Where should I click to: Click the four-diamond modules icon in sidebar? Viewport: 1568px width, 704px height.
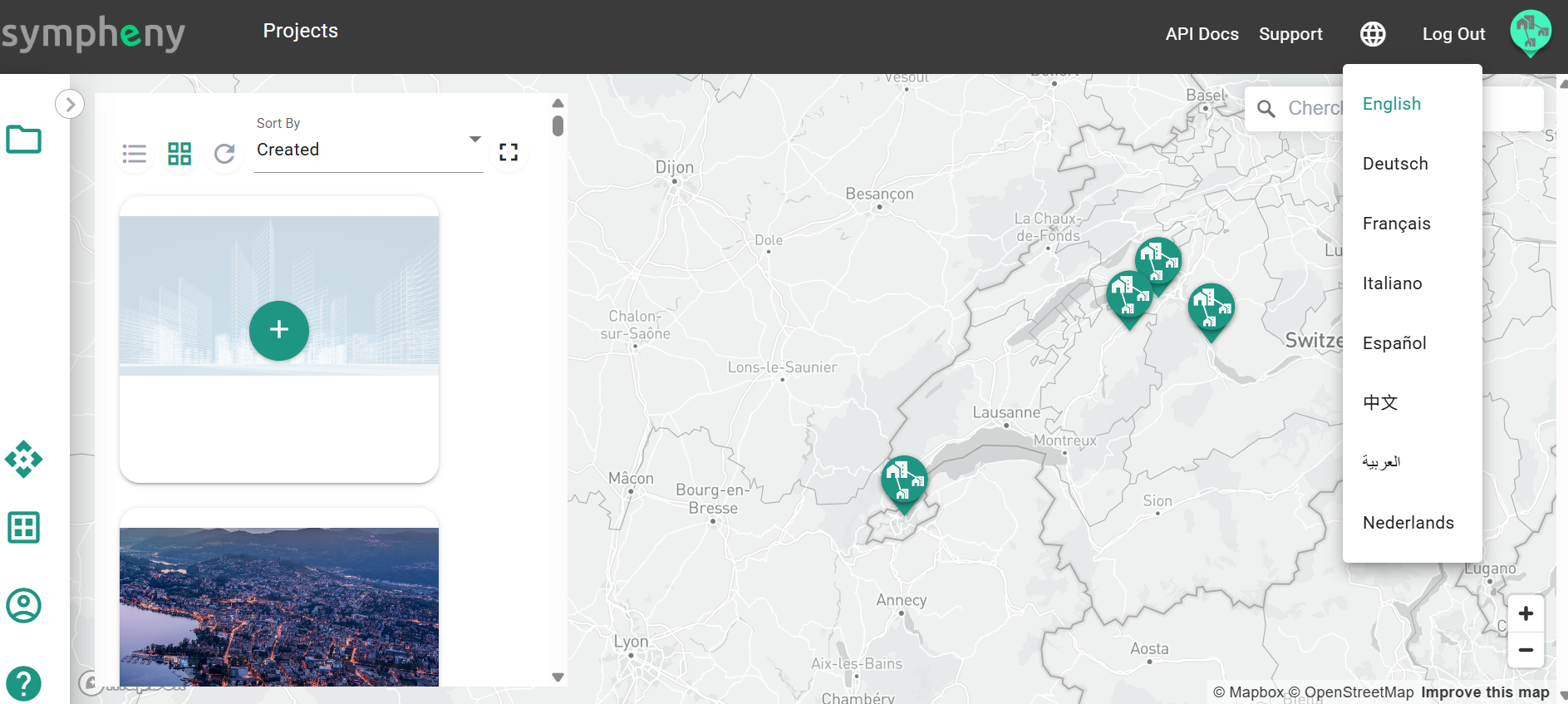click(23, 459)
